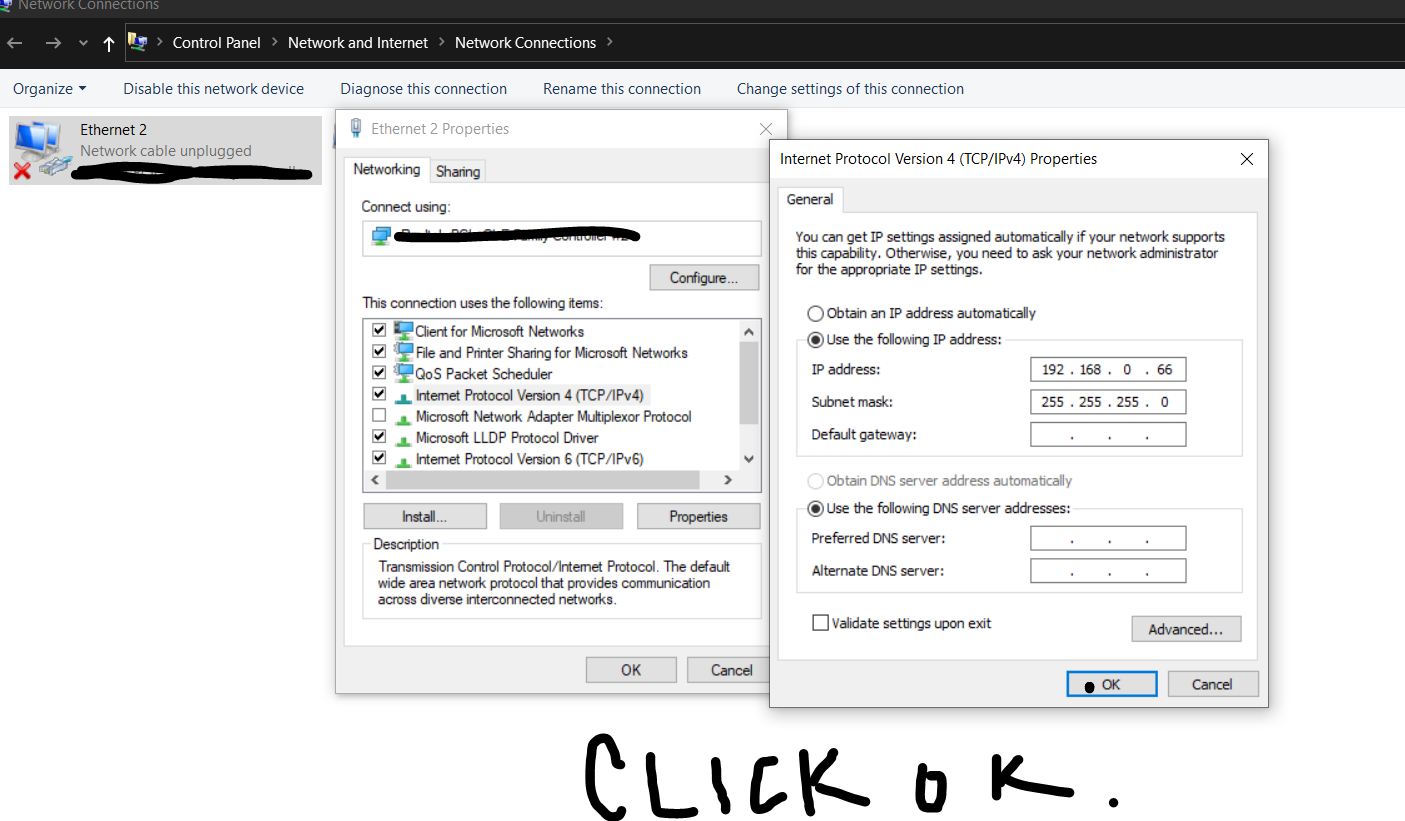The height and width of the screenshot is (821, 1405).
Task: Click OK in Ethernet 2 Properties
Action: click(631, 670)
